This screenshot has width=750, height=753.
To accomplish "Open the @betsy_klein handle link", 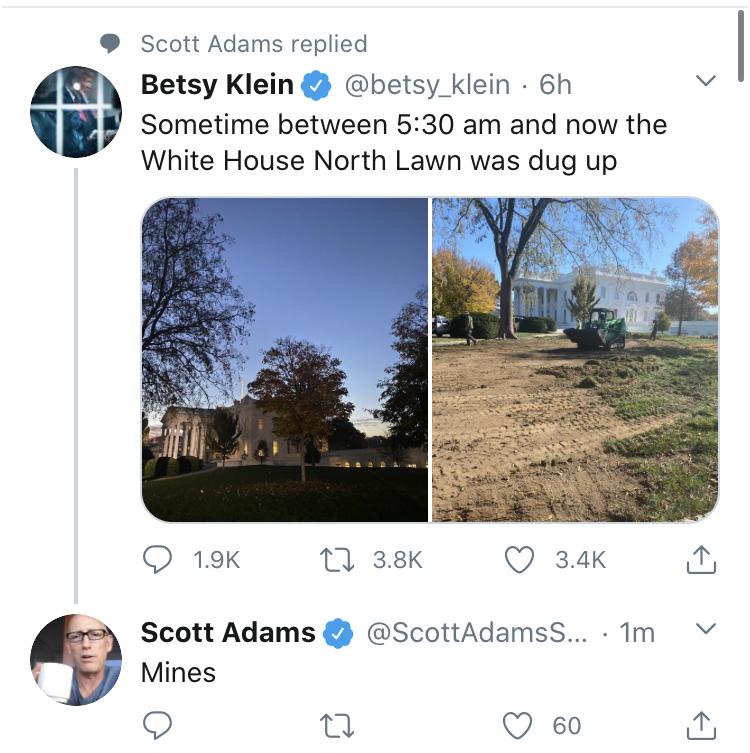I will (427, 85).
